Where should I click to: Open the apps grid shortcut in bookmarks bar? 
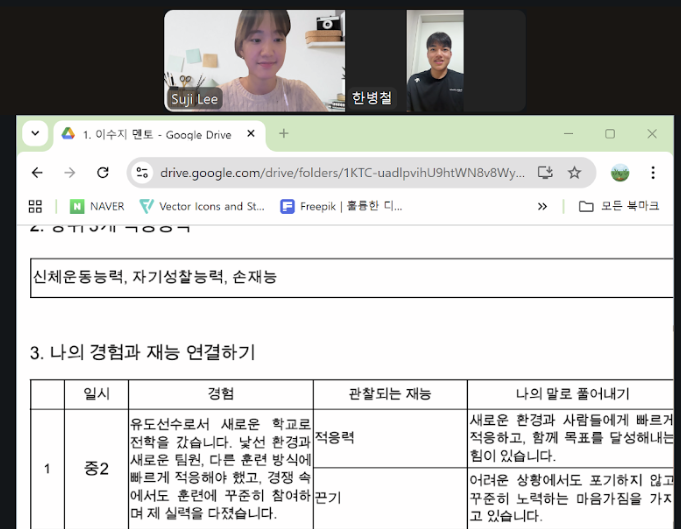point(35,206)
